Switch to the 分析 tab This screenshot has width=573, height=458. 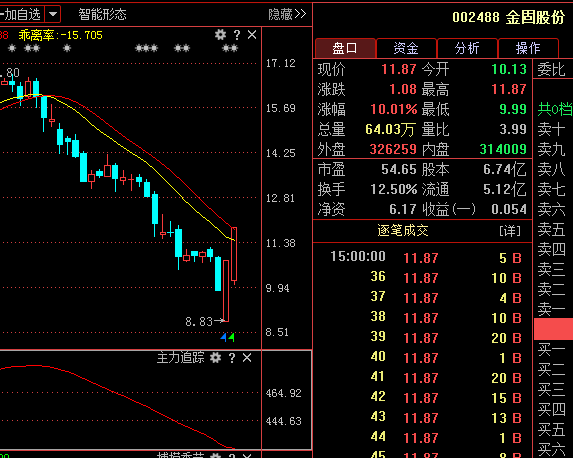click(467, 48)
